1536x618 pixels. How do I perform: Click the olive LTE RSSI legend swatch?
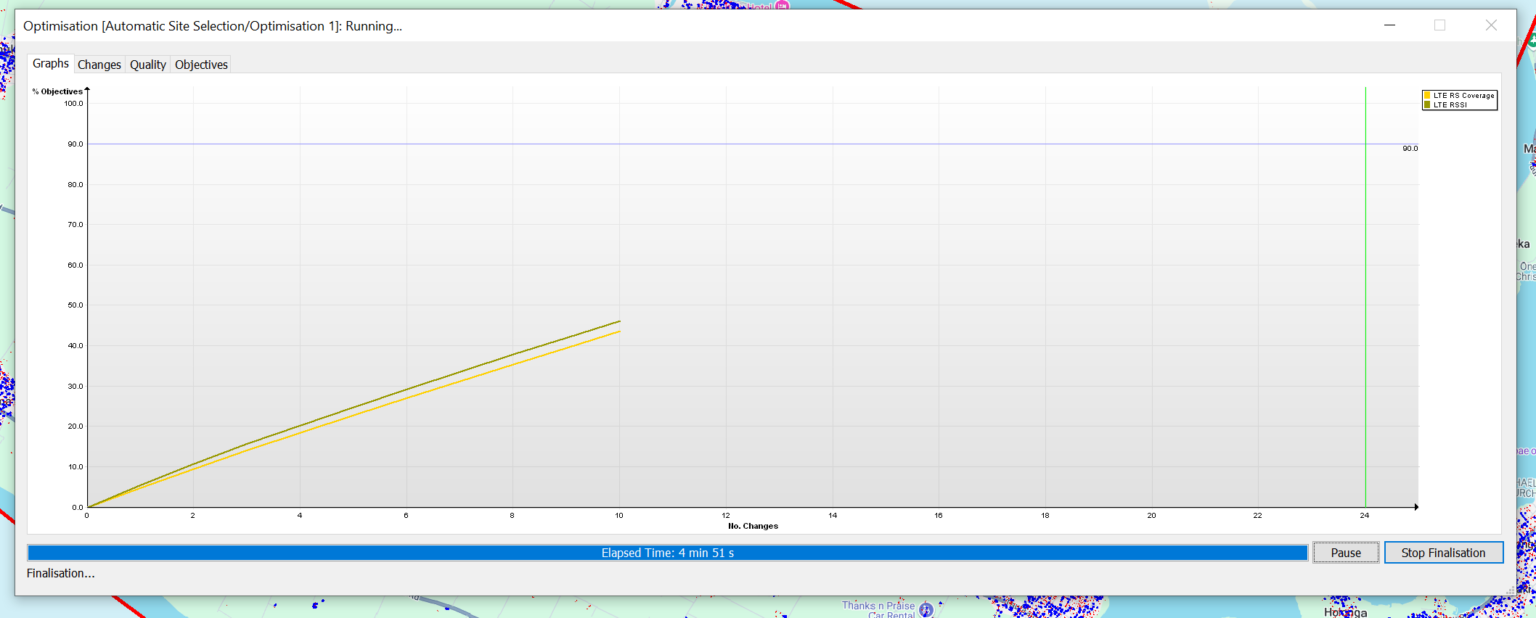point(1427,104)
